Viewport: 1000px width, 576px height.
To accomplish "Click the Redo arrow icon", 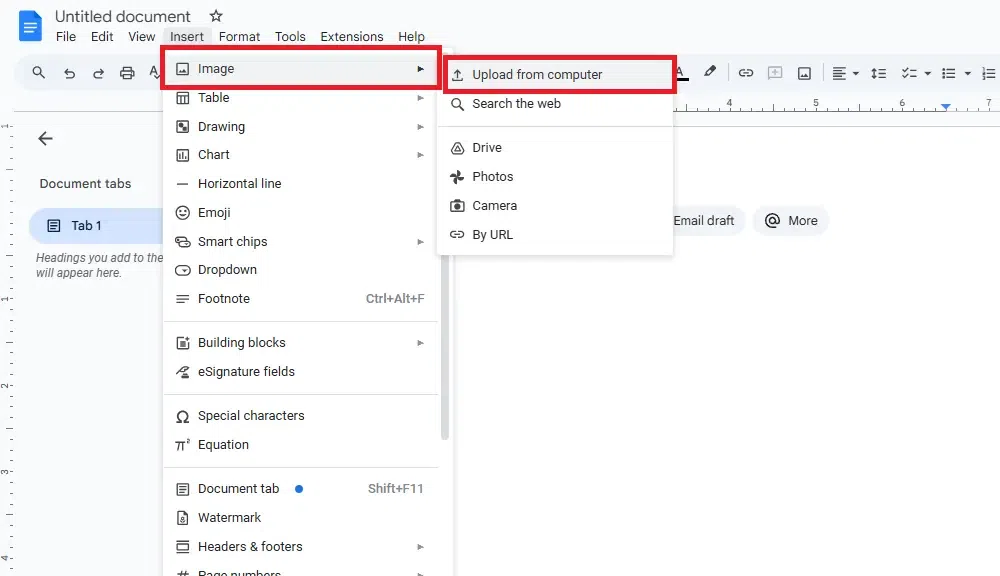I will click(x=98, y=73).
